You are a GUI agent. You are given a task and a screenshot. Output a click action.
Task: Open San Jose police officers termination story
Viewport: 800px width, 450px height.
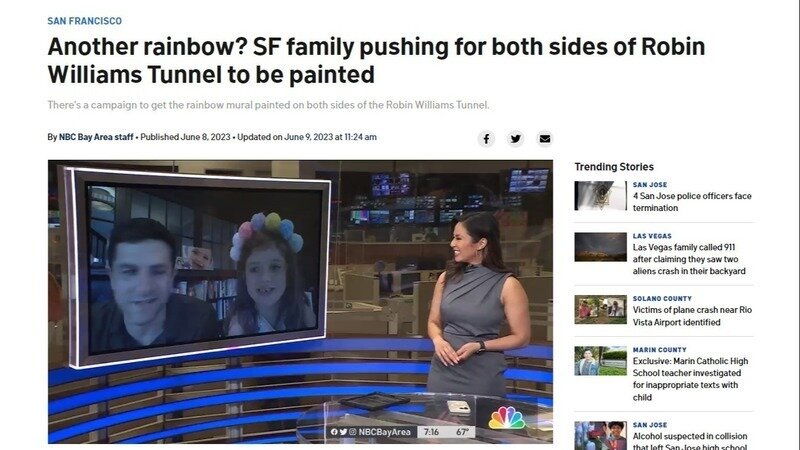point(692,202)
